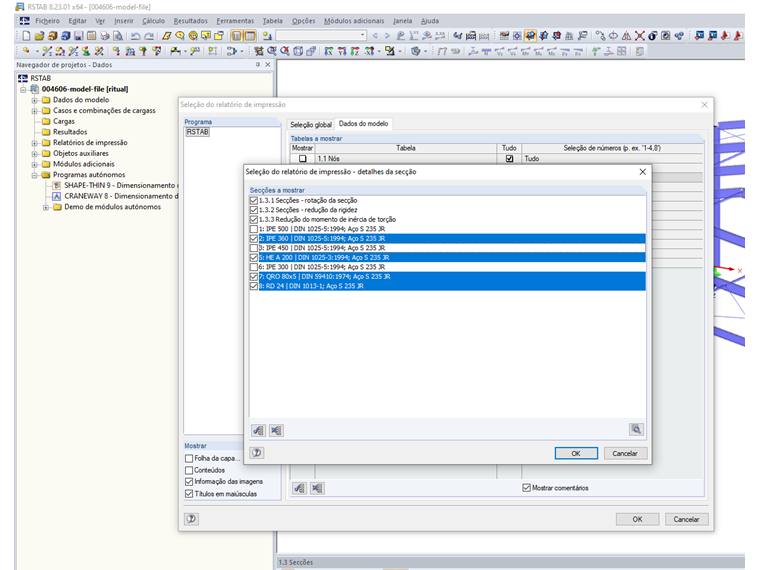Click select-all icon below Tabelas a mostrar

[x=299, y=488]
